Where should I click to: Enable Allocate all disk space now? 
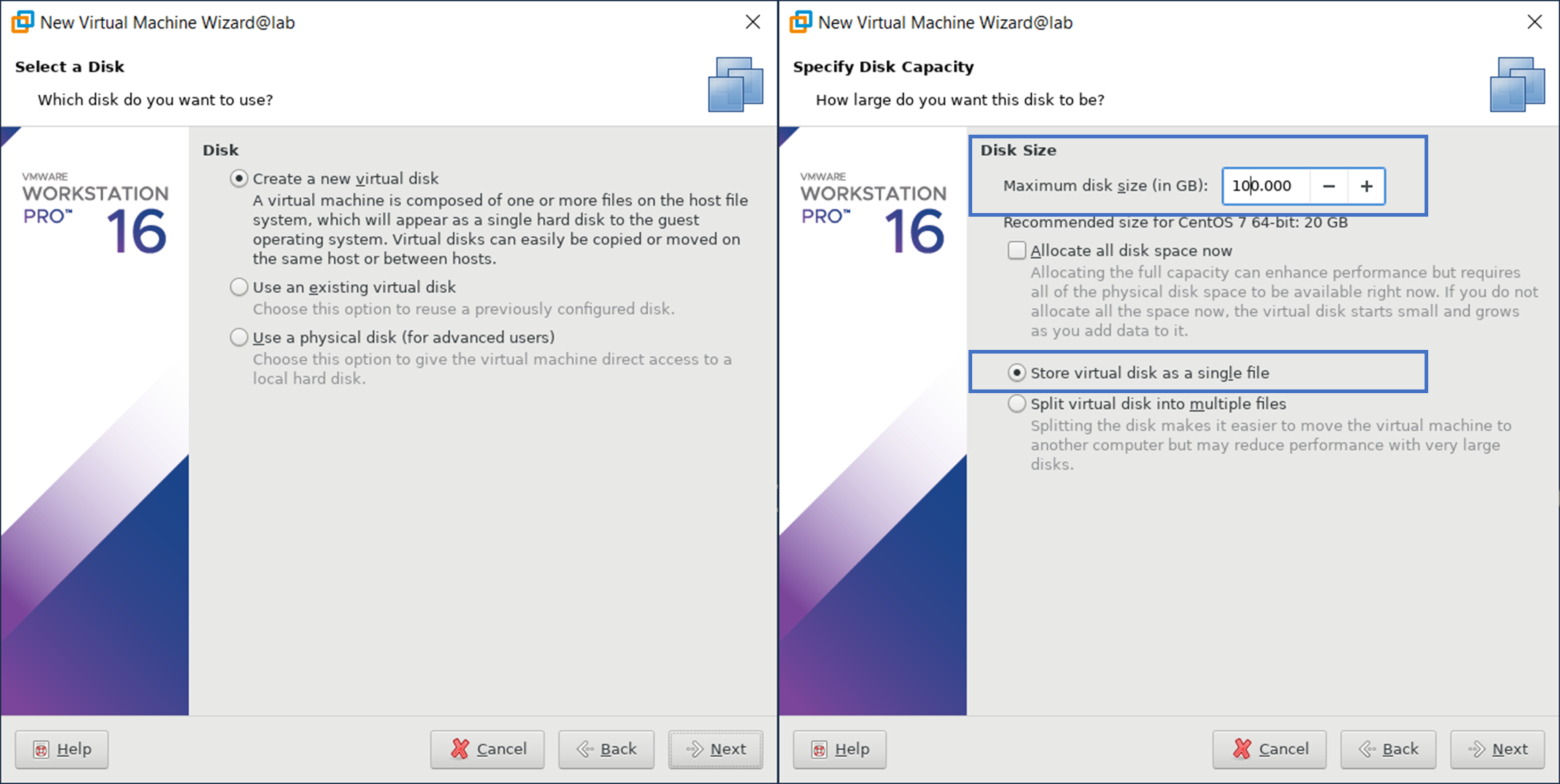(x=1017, y=251)
